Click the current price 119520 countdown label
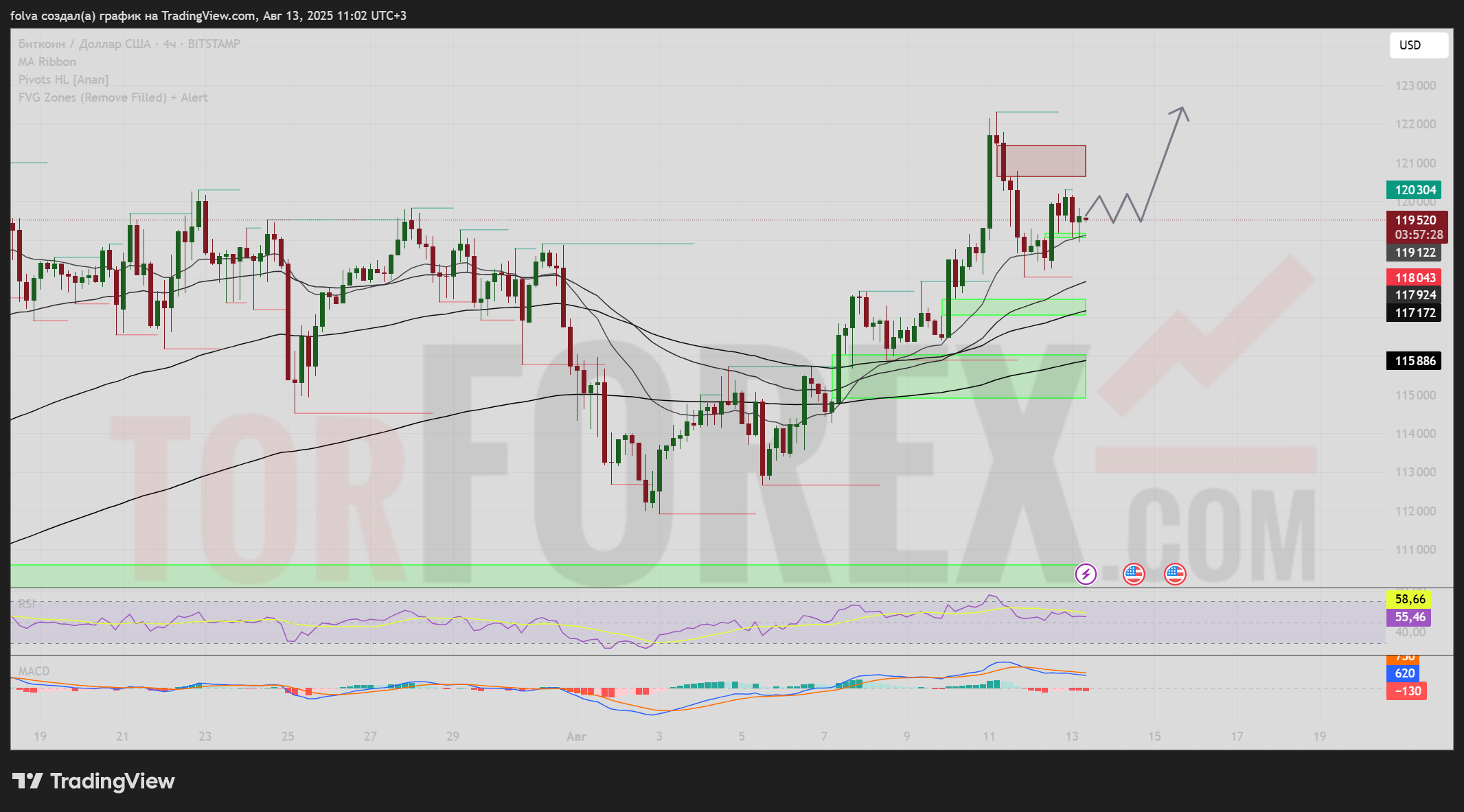Image resolution: width=1464 pixels, height=812 pixels. tap(1418, 227)
